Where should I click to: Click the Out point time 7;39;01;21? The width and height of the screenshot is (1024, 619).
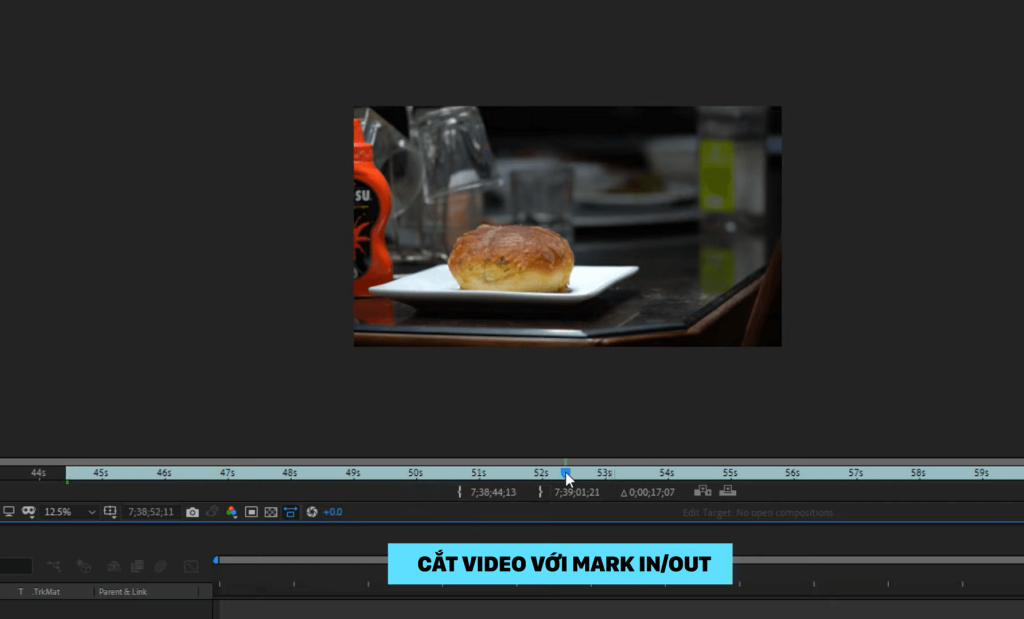[578, 490]
